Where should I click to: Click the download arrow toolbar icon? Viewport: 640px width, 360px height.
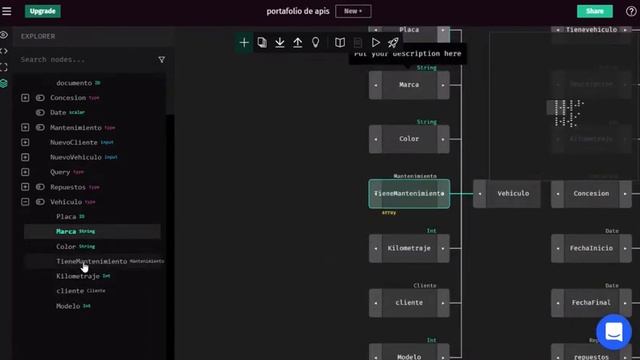pyautogui.click(x=280, y=42)
